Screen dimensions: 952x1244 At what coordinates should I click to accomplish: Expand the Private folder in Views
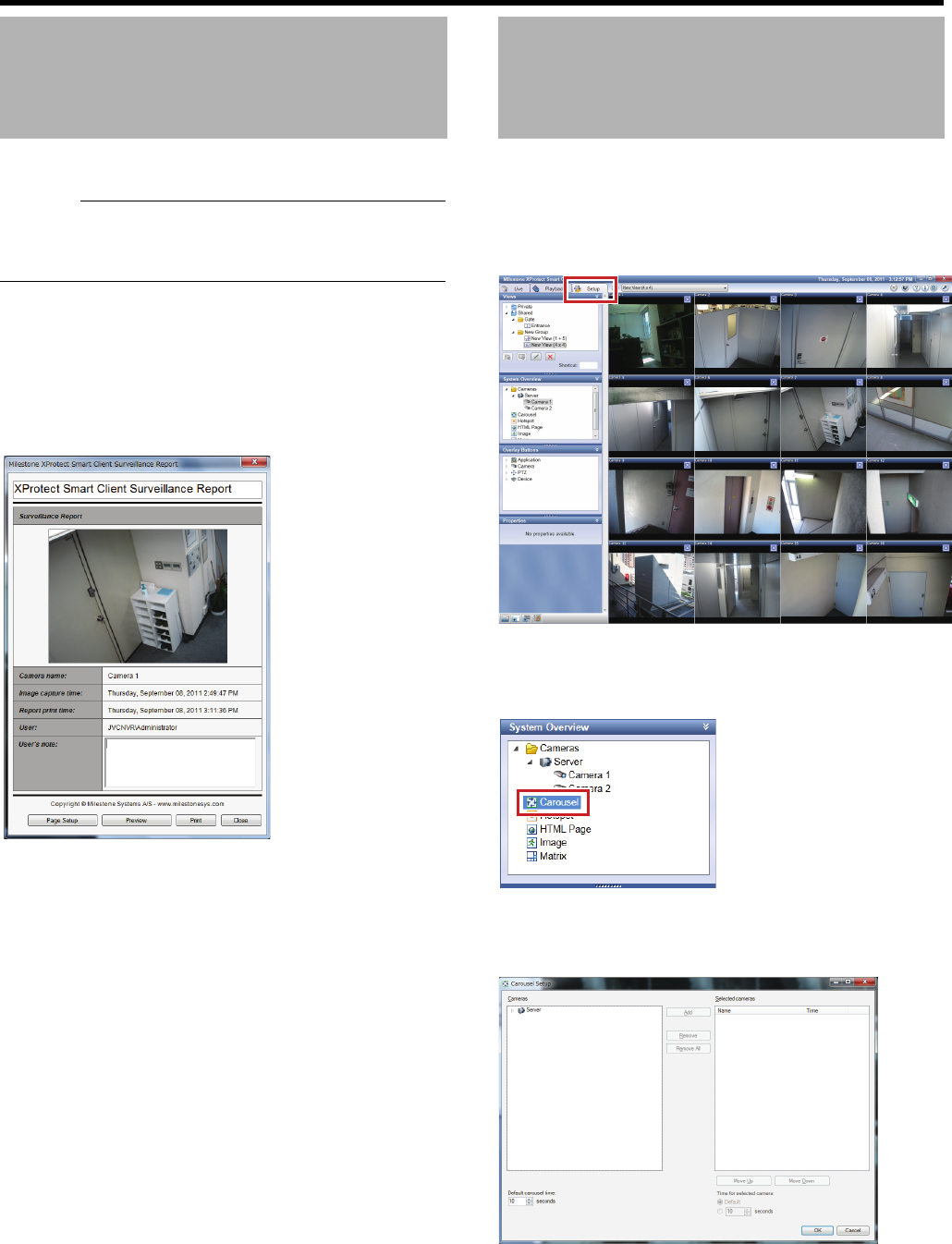(507, 307)
